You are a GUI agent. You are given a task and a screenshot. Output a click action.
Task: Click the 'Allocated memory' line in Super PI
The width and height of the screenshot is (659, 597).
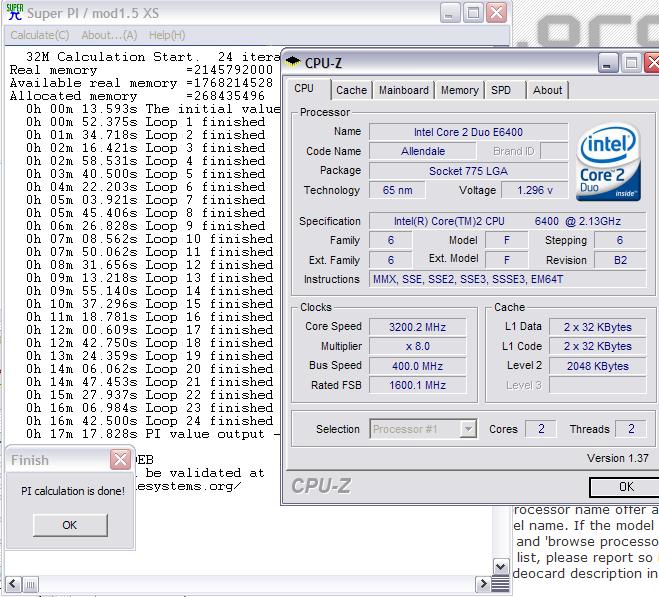coord(137,96)
